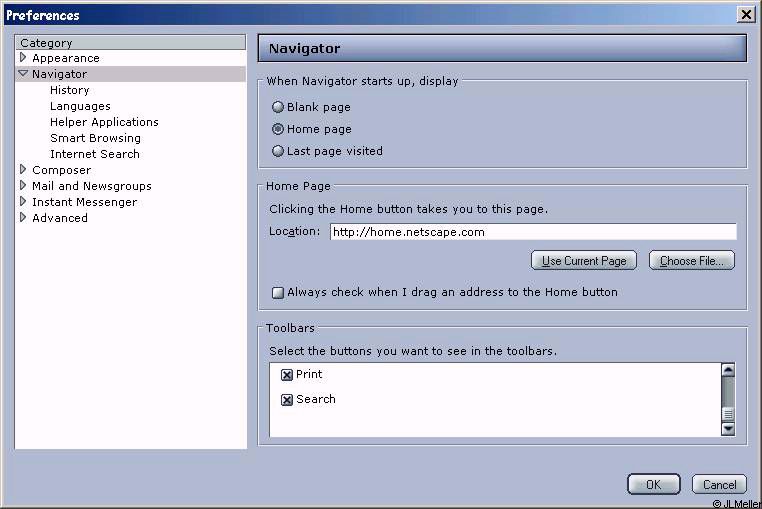Select Mail and Newsgroups item
This screenshot has height=509, width=762.
tap(92, 186)
